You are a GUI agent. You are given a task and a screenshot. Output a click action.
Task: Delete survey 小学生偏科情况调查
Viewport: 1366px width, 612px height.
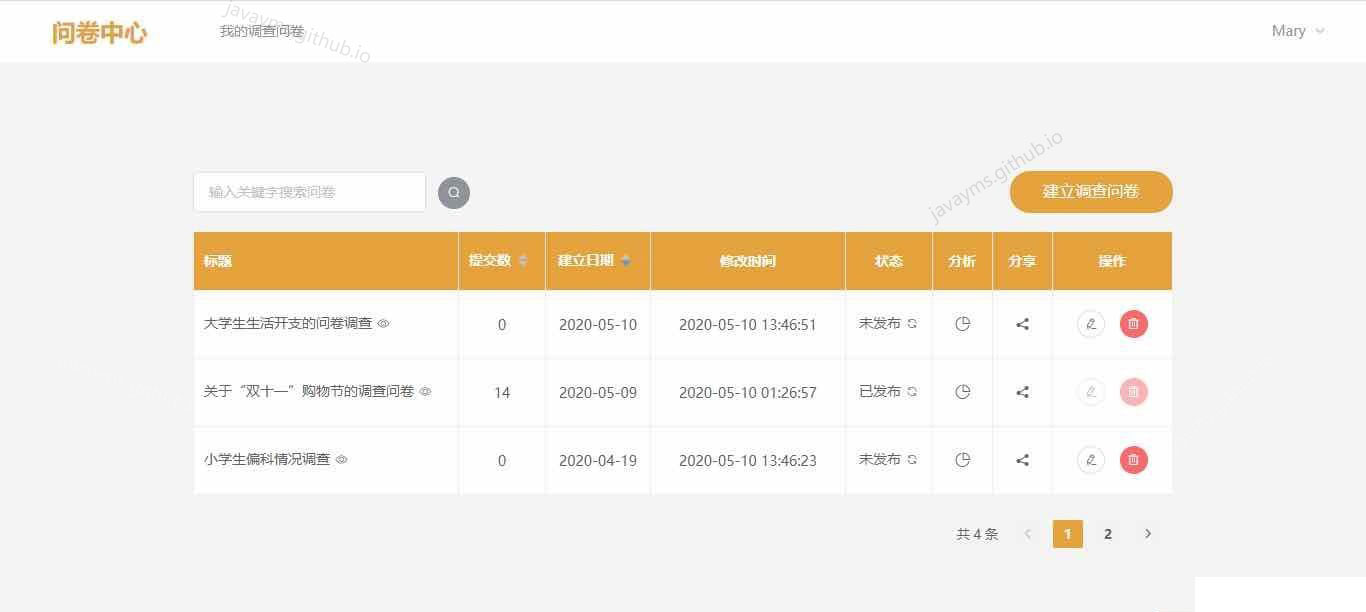[1133, 460]
